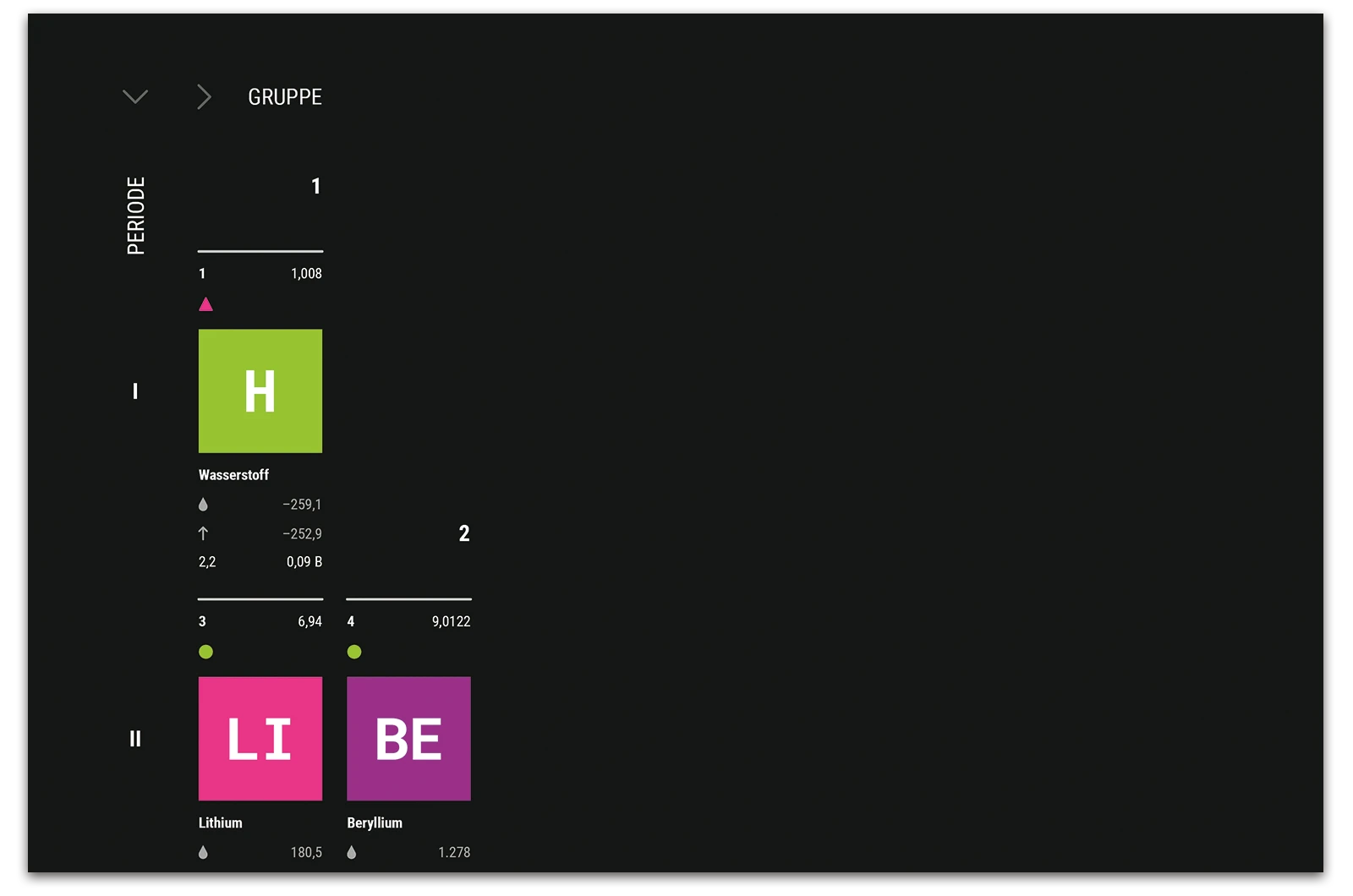Viewport: 1353px width, 896px height.
Task: Select the green solid-state dot above Lithium
Action: click(x=205, y=652)
